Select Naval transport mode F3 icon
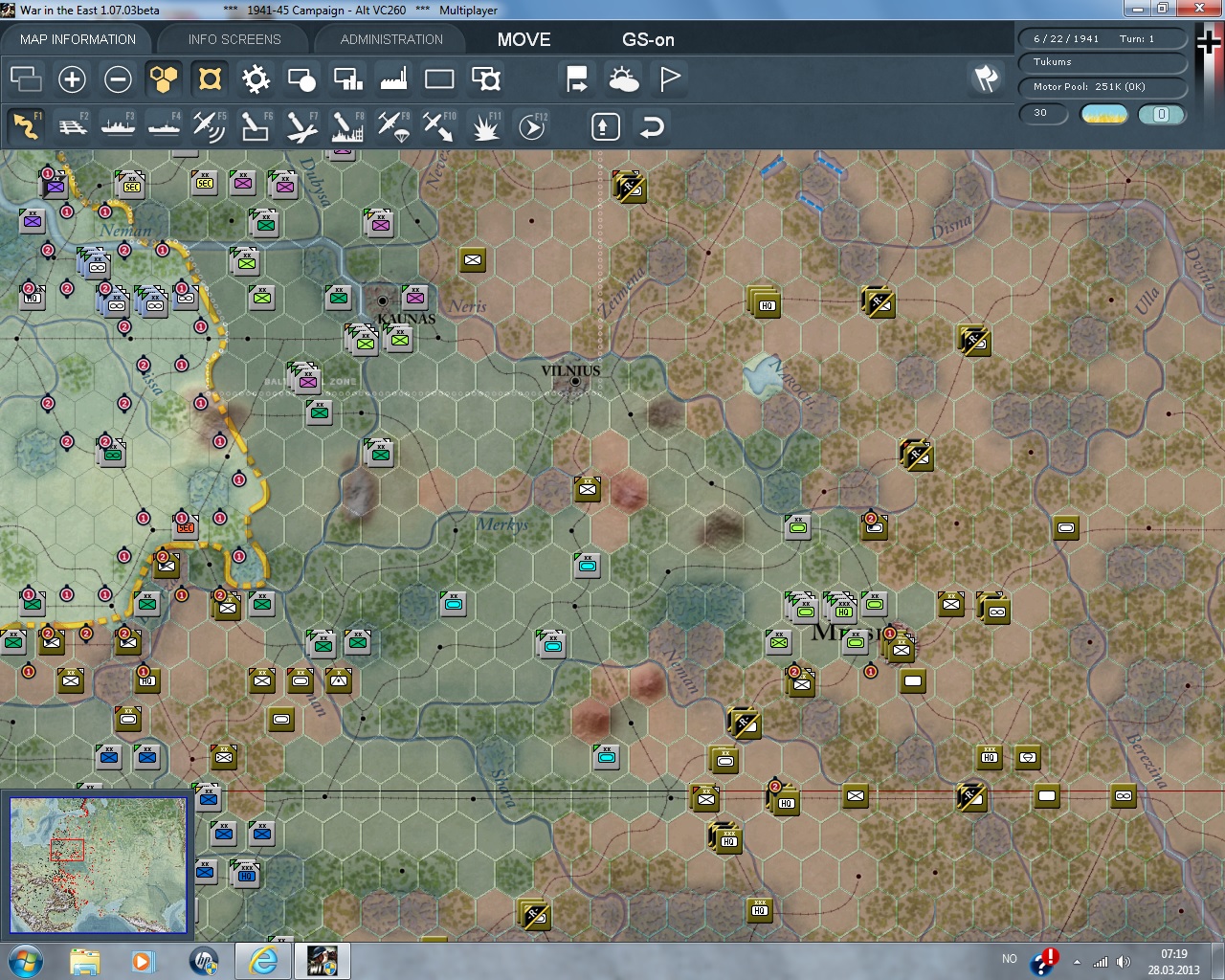Screen dimensions: 1225x980 click(x=118, y=125)
